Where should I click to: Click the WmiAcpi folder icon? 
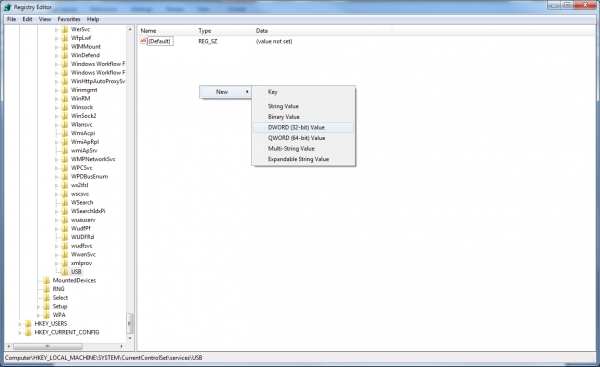pos(65,133)
